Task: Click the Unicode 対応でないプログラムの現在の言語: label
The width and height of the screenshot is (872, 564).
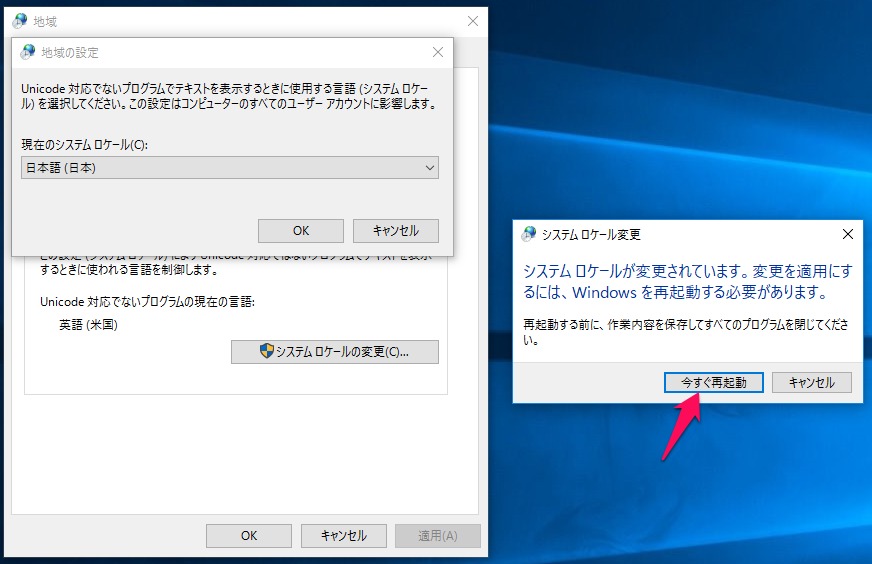Action: [147, 302]
